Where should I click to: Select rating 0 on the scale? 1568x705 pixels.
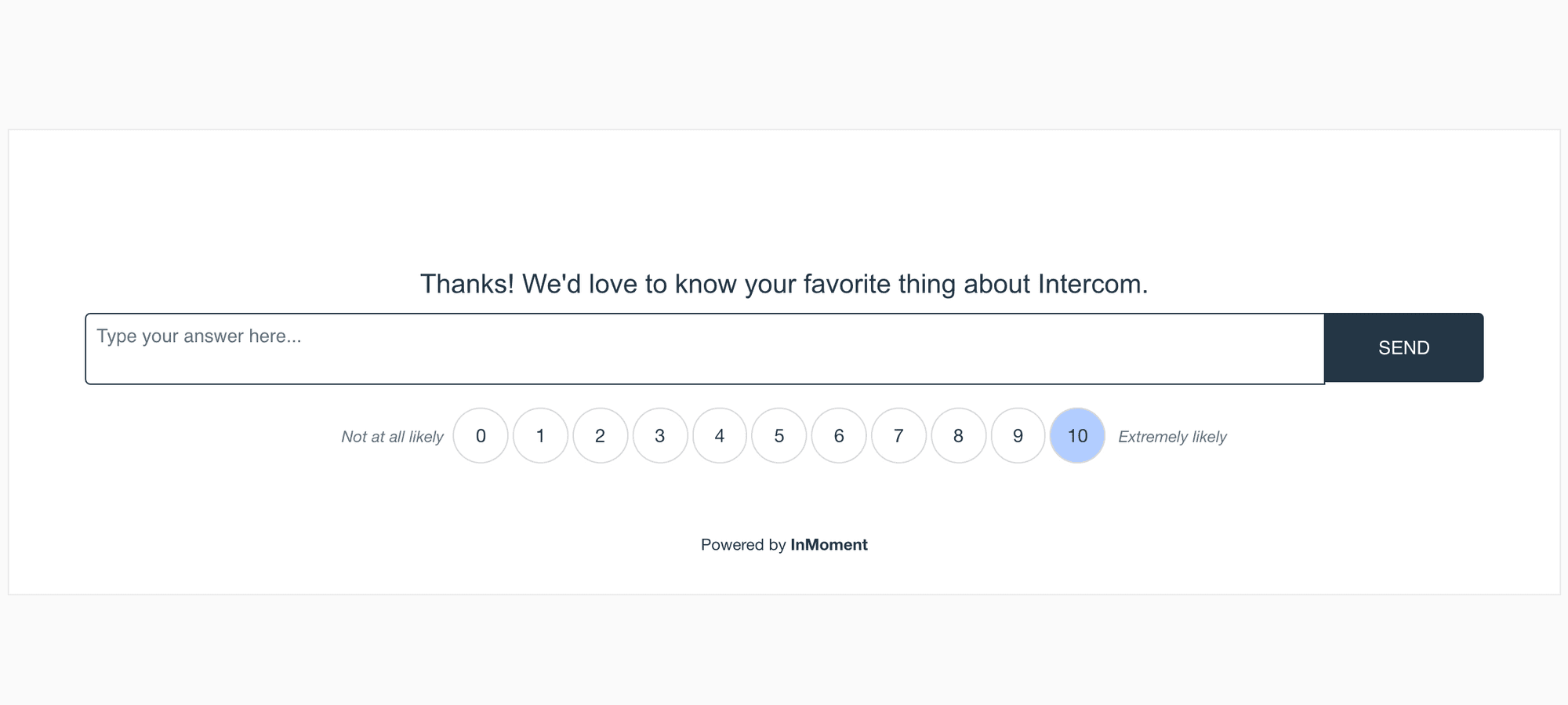point(481,436)
